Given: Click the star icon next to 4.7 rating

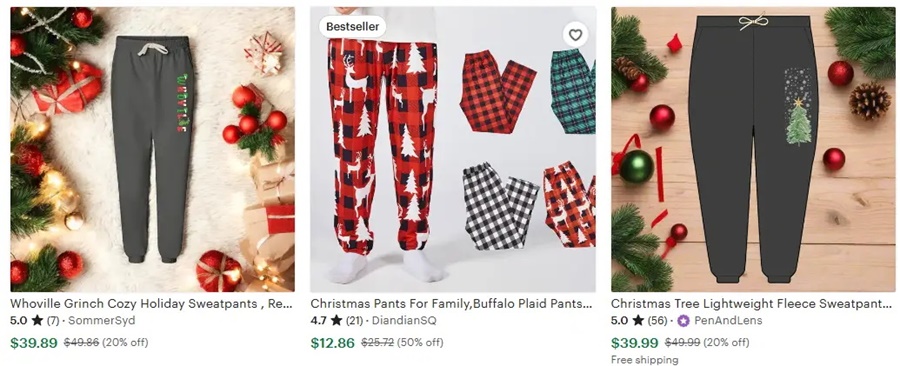Looking at the screenshot, I should click(x=336, y=321).
